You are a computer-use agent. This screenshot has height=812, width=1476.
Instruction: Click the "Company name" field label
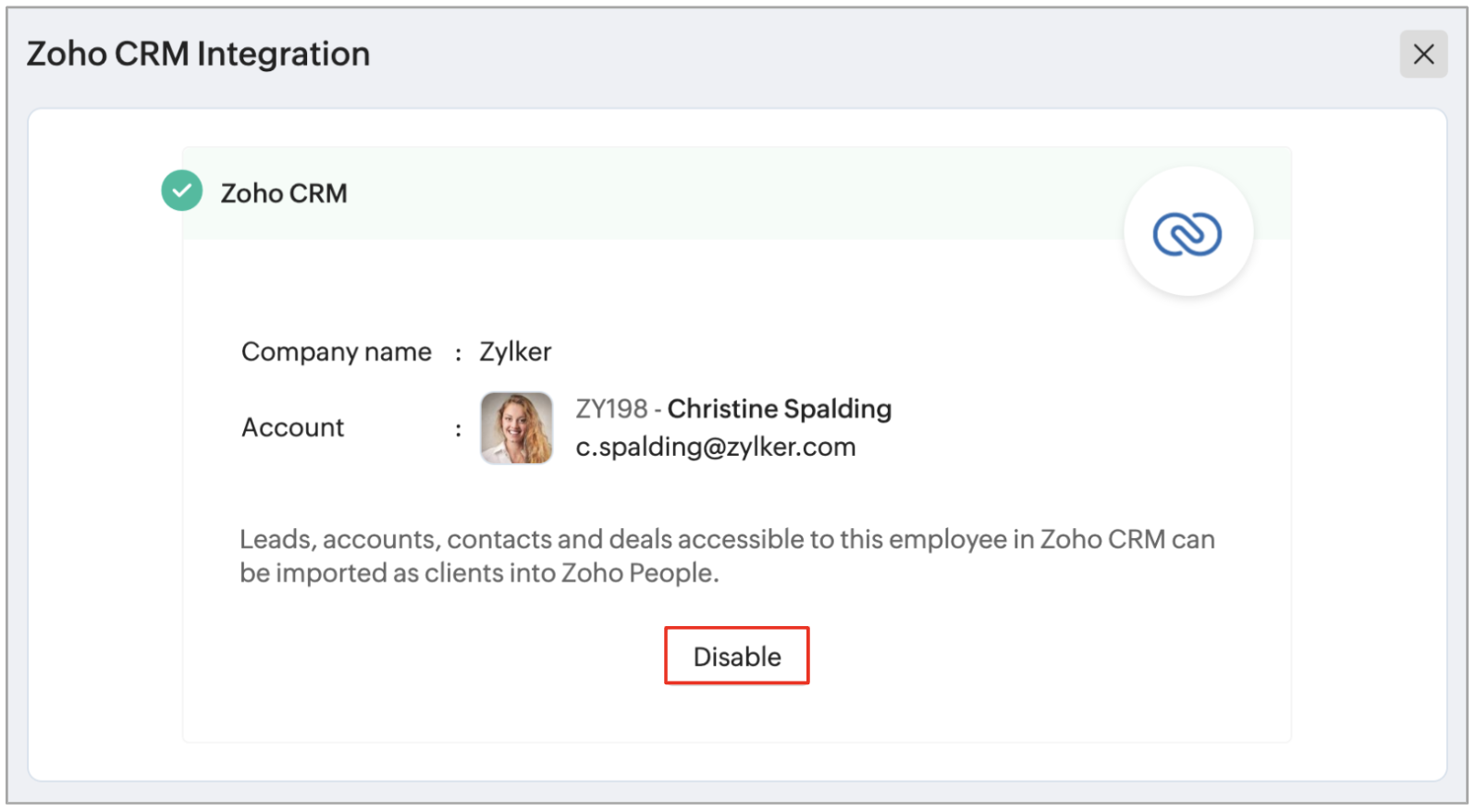[336, 352]
